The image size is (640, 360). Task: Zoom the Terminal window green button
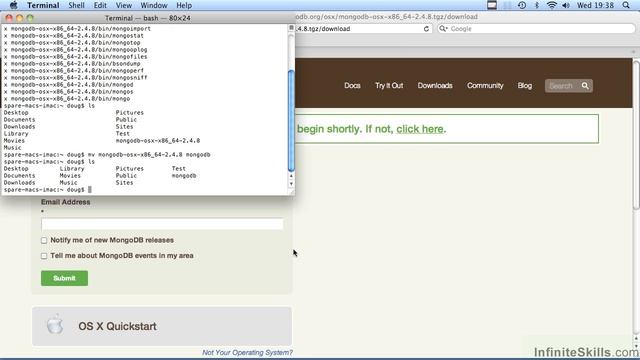[x=30, y=18]
